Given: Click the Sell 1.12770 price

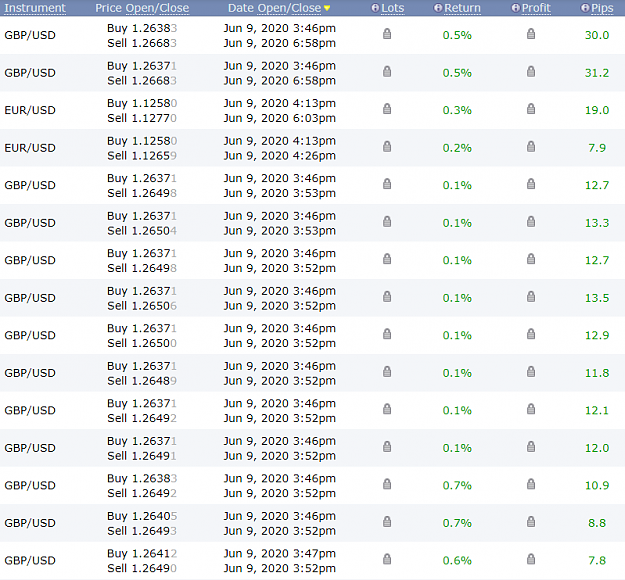Looking at the screenshot, I should pos(142,118).
